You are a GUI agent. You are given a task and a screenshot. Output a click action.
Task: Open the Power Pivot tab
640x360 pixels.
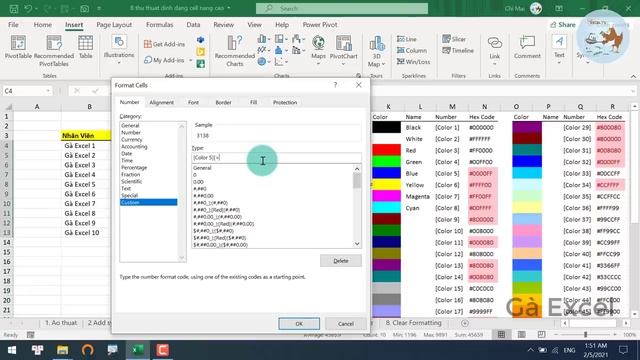tap(320, 24)
